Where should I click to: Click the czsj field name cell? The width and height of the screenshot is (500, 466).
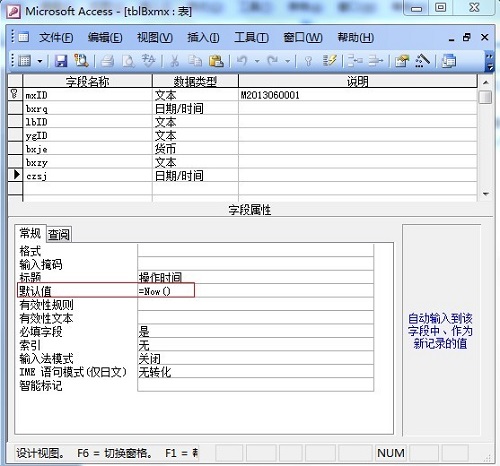(x=87, y=175)
